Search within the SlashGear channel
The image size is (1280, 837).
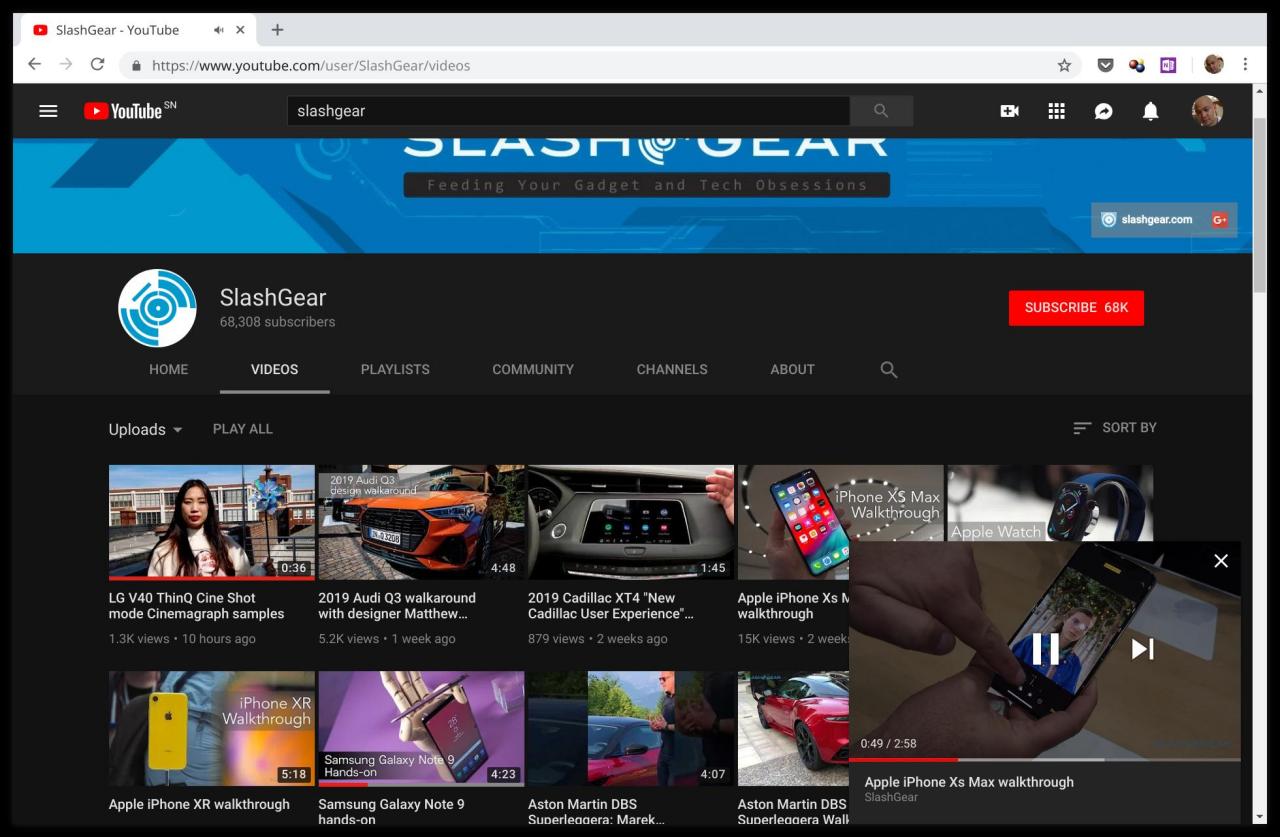(888, 370)
